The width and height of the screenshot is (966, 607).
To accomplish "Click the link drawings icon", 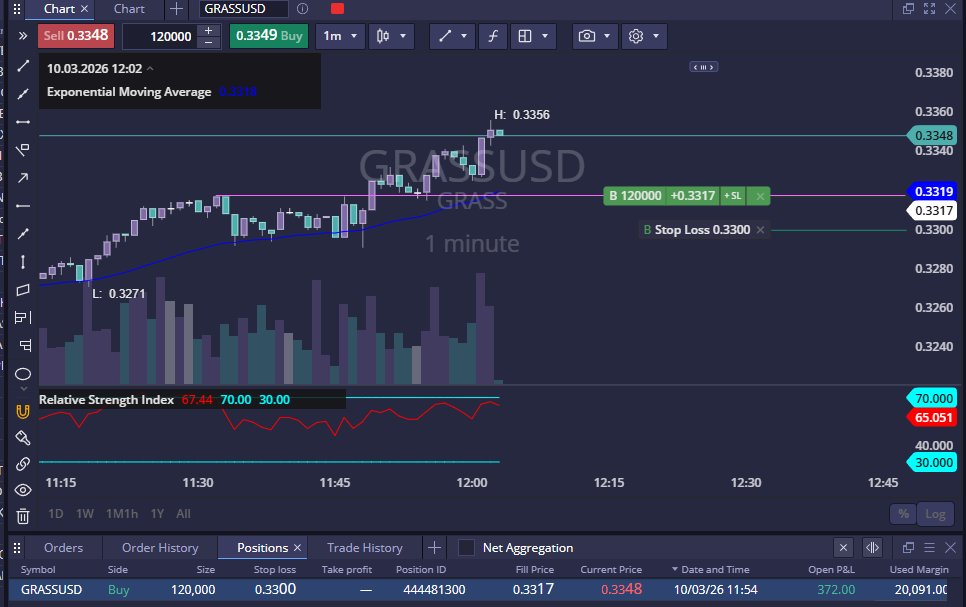I will pyautogui.click(x=23, y=464).
